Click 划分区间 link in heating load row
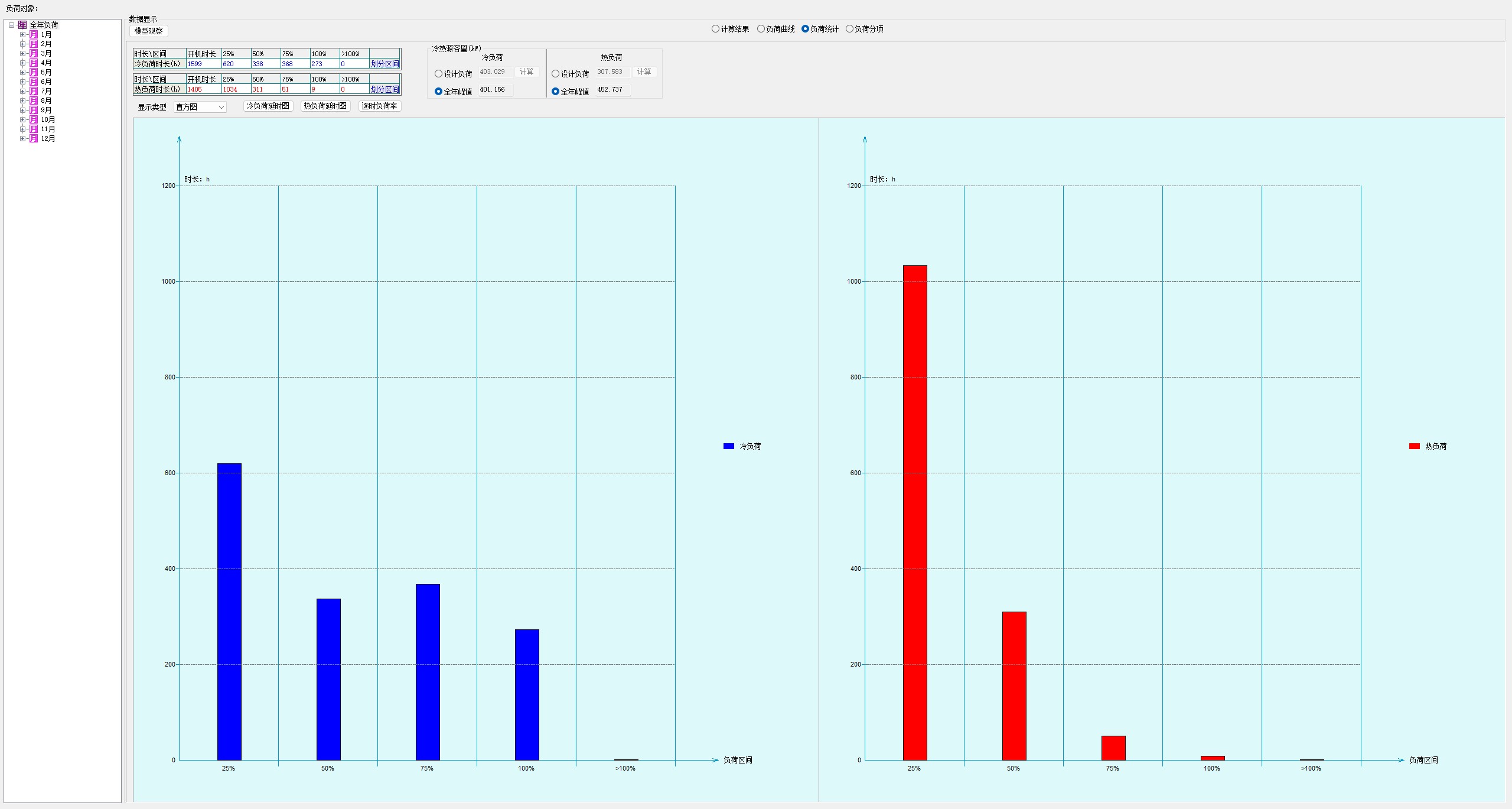This screenshot has width=1512, height=809. pyautogui.click(x=384, y=89)
